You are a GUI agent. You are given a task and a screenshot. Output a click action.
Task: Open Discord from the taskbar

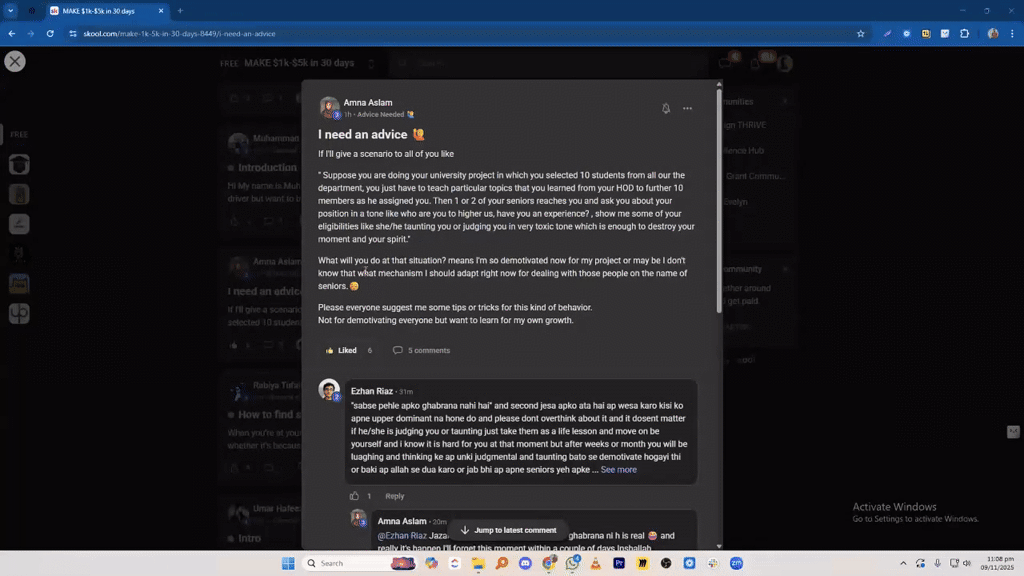point(525,563)
